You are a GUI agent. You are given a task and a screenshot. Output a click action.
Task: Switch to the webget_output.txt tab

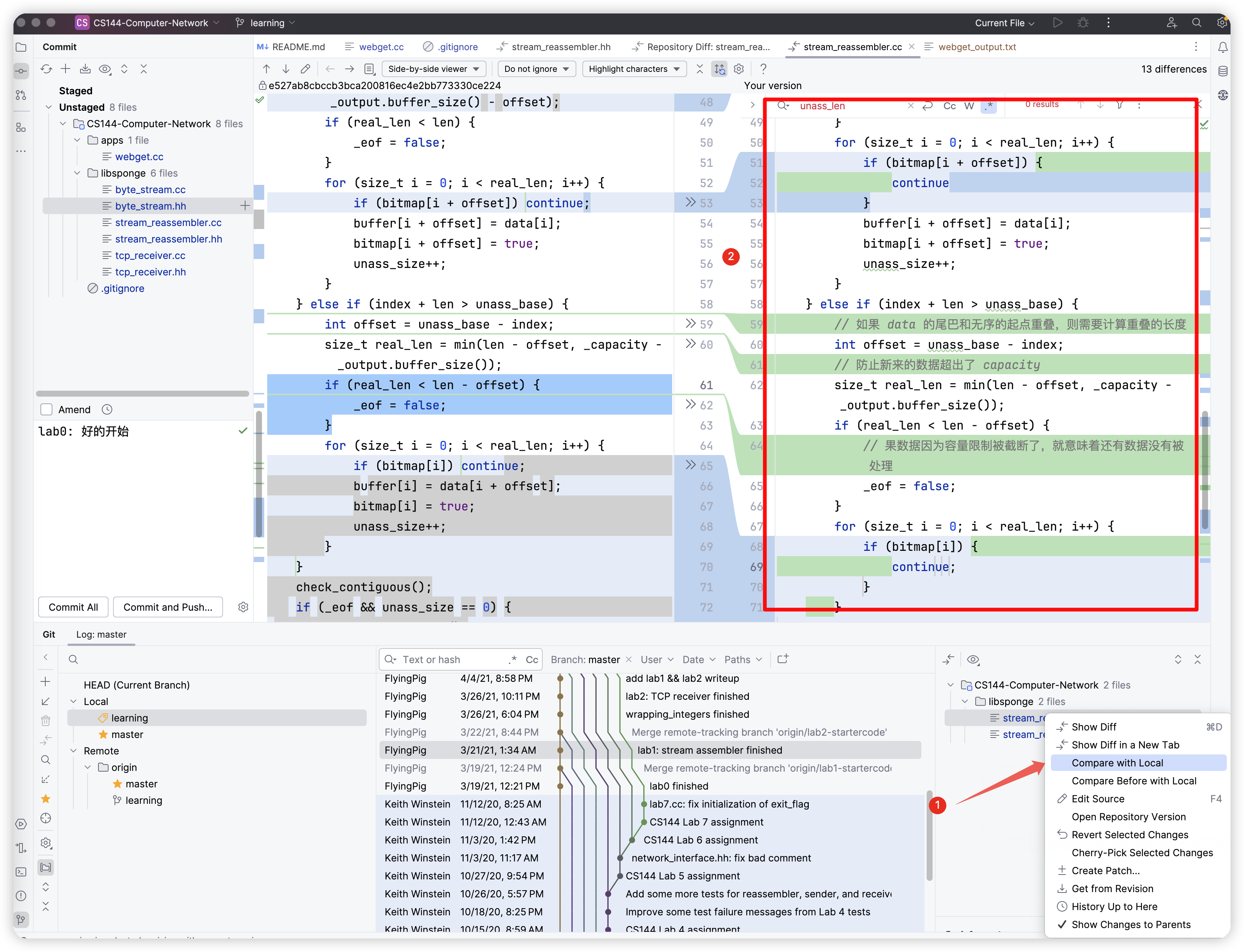(x=970, y=47)
